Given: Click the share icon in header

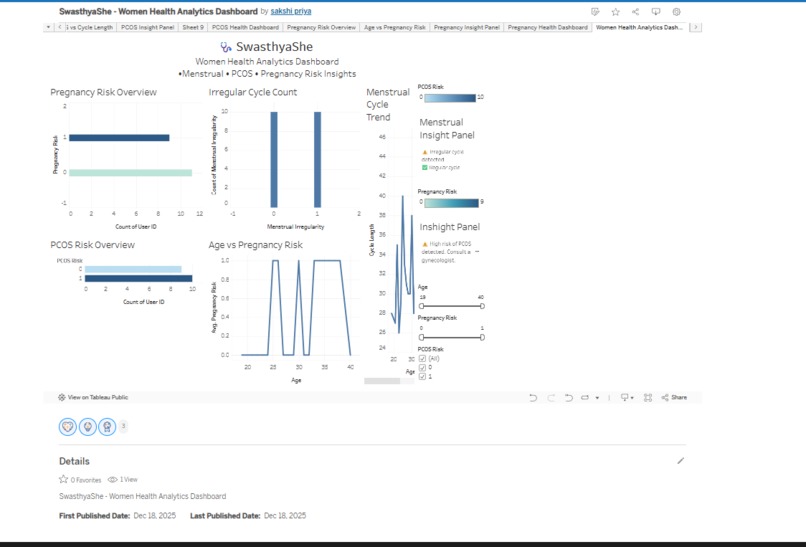Looking at the screenshot, I should [635, 12].
